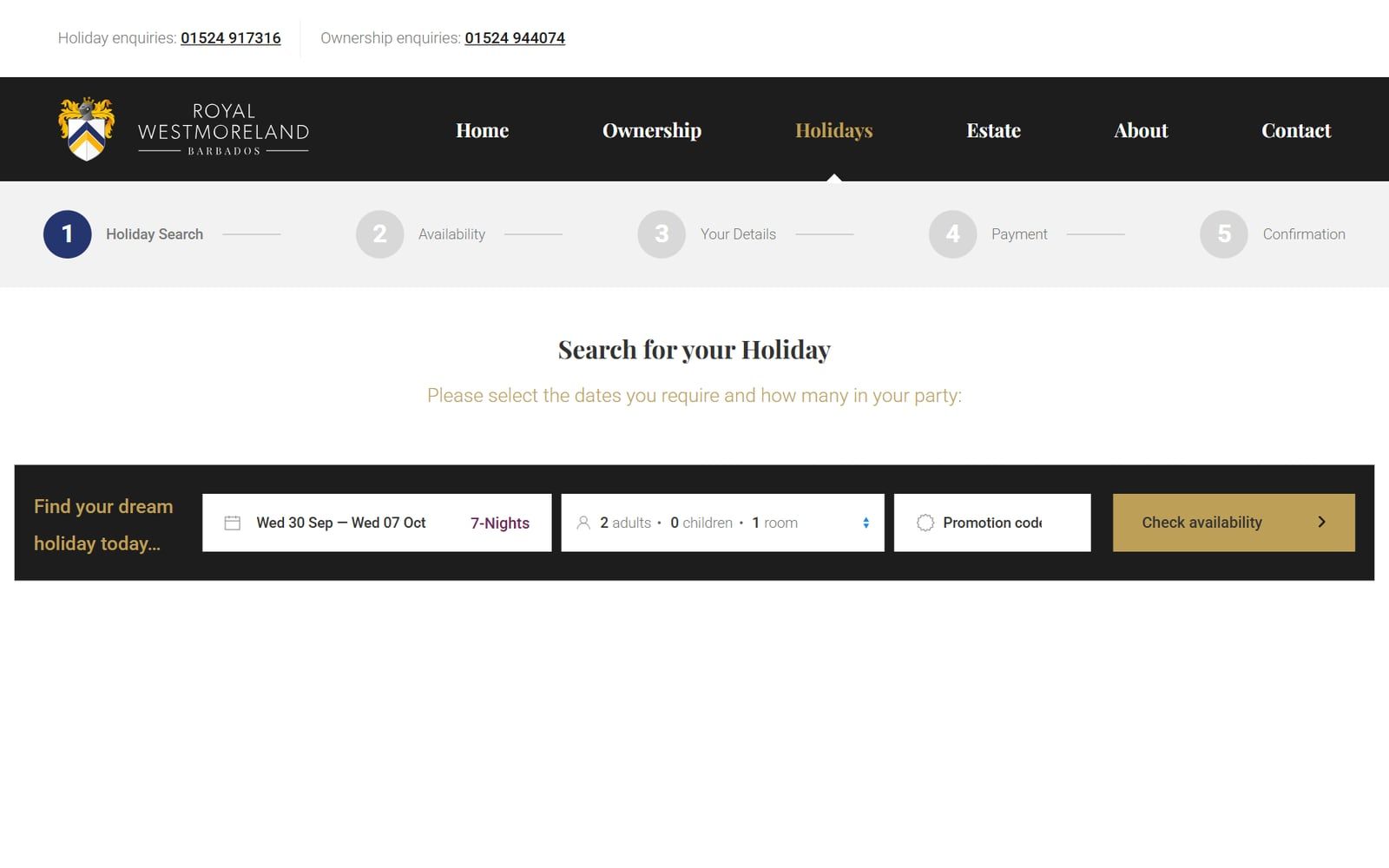The width and height of the screenshot is (1389, 868).
Task: Call holiday enquiries number 01524 917316
Action: pos(231,38)
